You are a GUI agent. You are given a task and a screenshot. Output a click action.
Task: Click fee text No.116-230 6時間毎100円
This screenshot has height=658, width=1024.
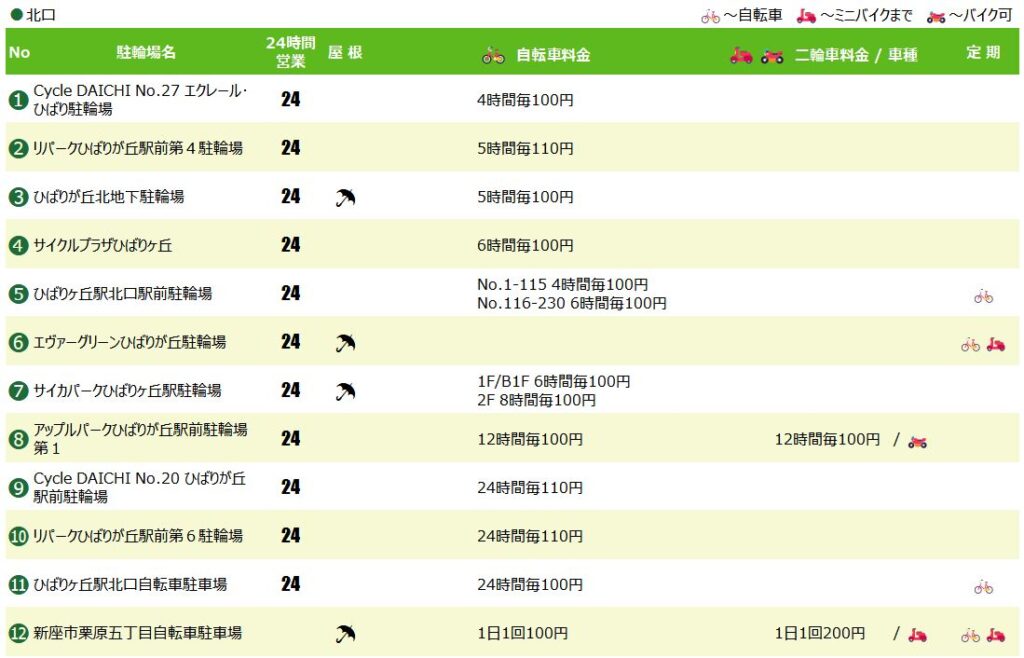tap(572, 304)
